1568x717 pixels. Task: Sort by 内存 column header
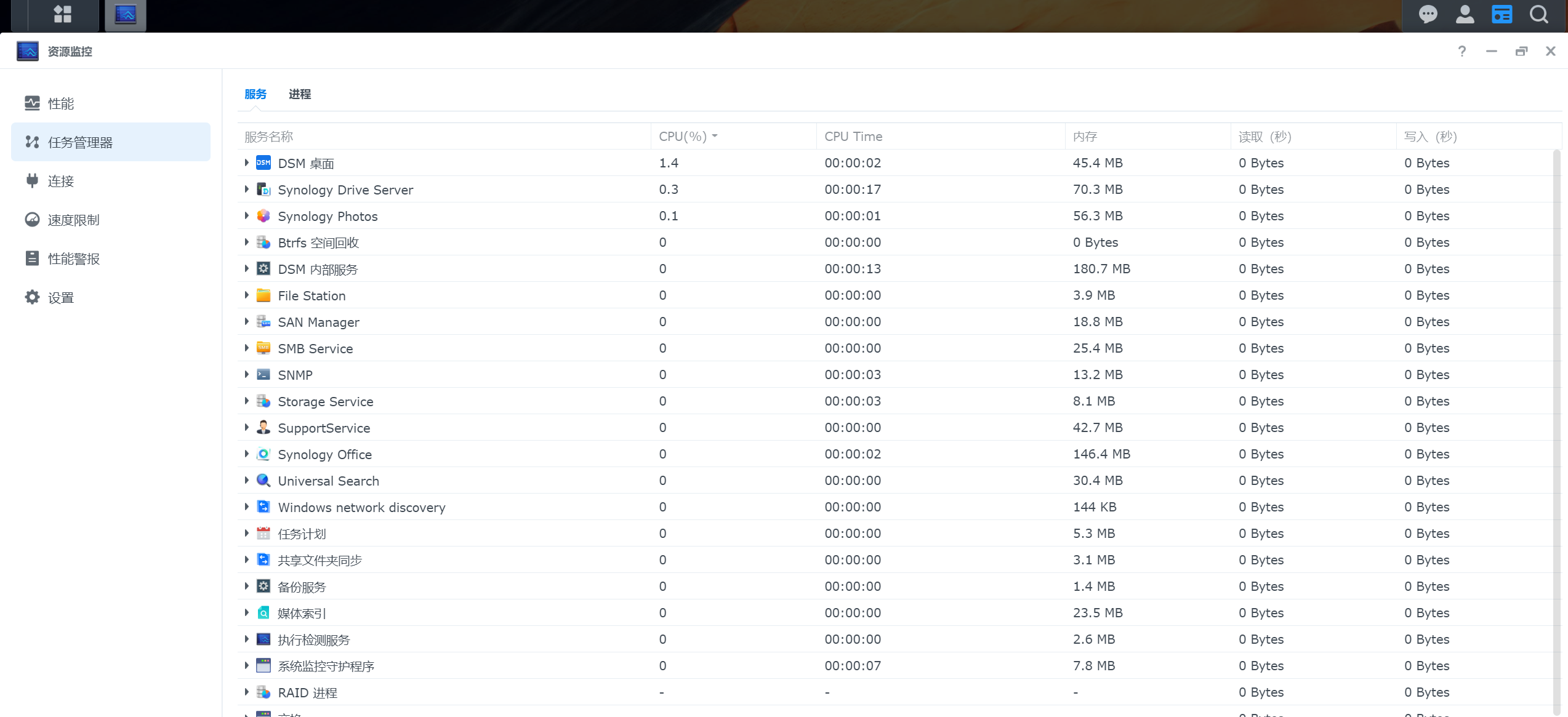point(1148,136)
